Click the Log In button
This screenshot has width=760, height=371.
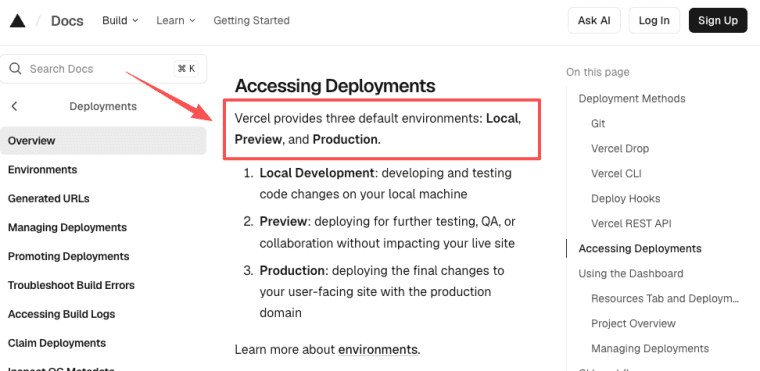[x=654, y=20]
